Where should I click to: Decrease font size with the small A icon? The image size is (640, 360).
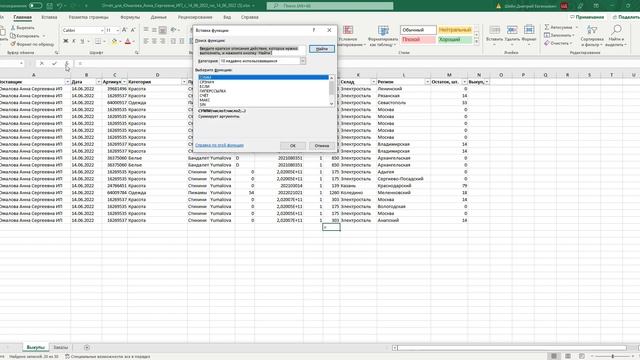point(133,30)
